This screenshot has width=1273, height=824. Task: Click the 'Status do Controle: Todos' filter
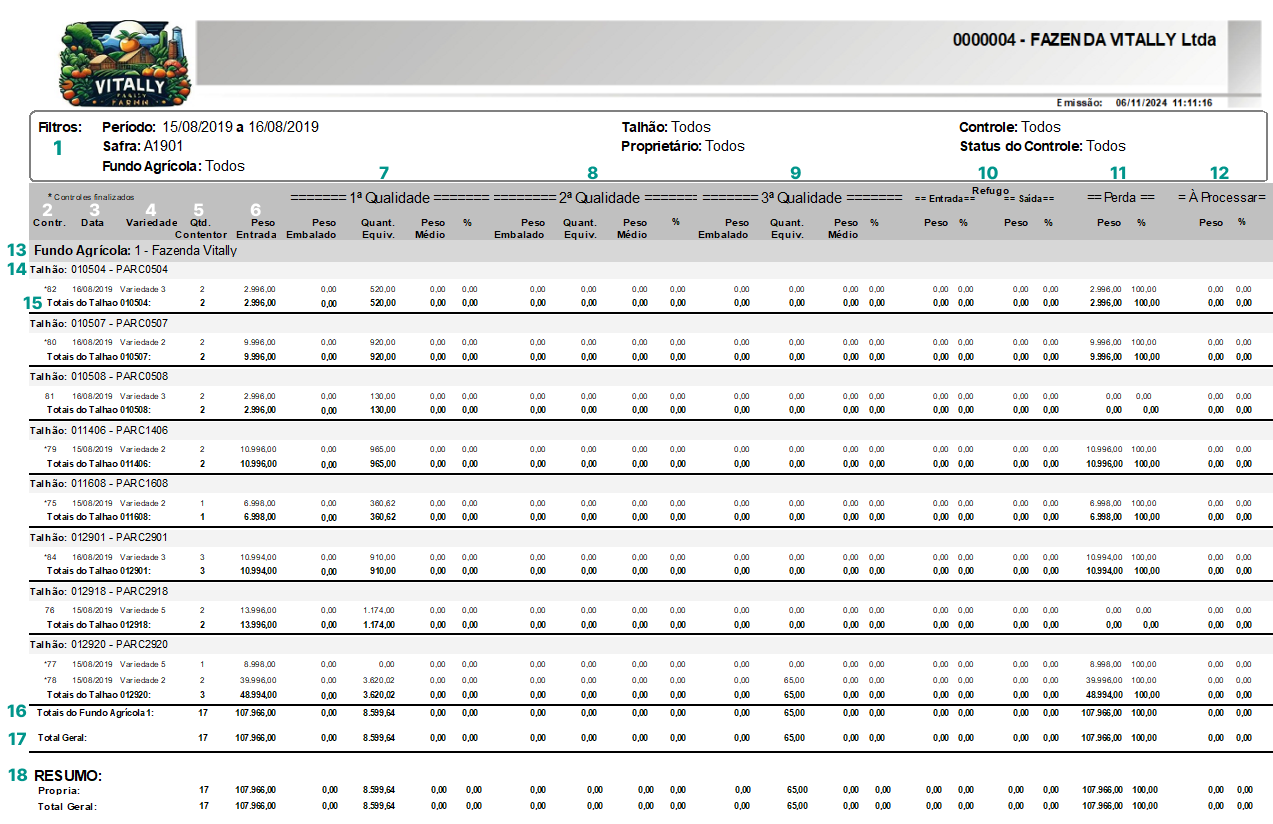point(1042,146)
